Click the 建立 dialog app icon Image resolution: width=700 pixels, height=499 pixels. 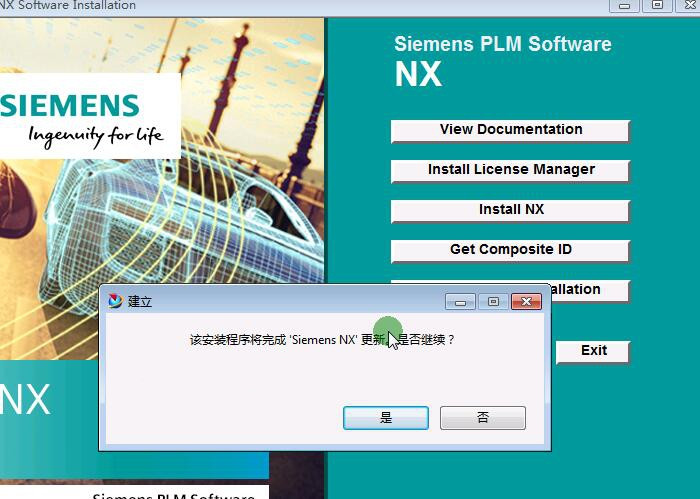(x=115, y=301)
